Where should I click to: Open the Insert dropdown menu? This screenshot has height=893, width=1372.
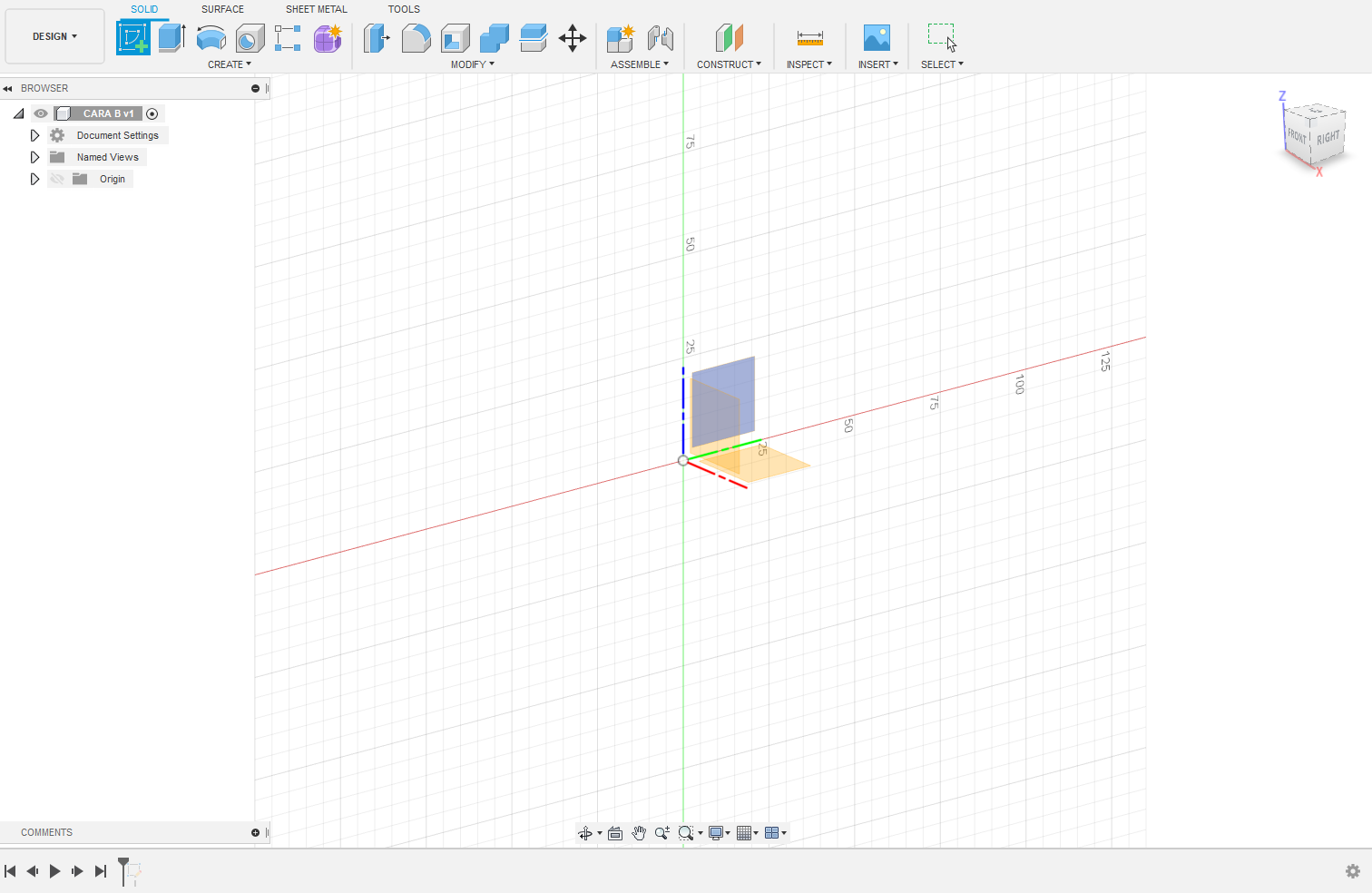point(878,64)
